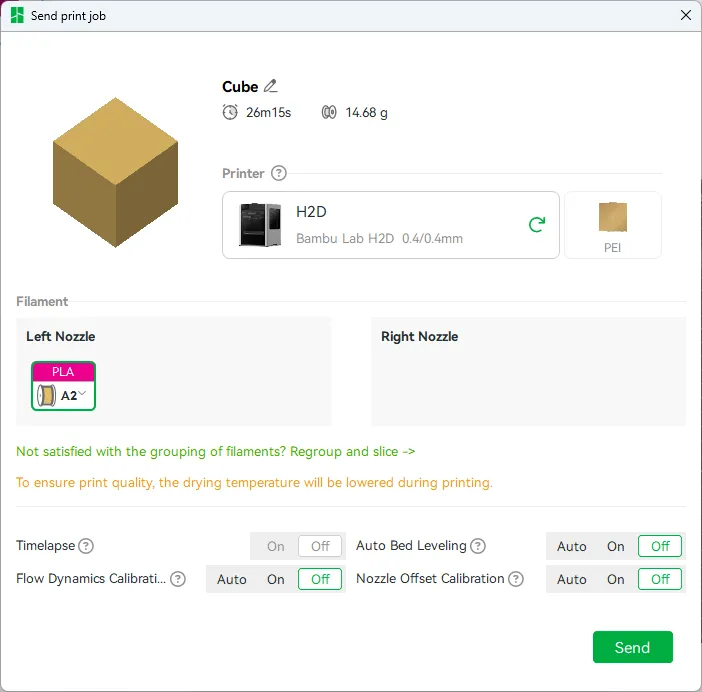Select the PEI build plate option
702x692 pixels.
612,225
